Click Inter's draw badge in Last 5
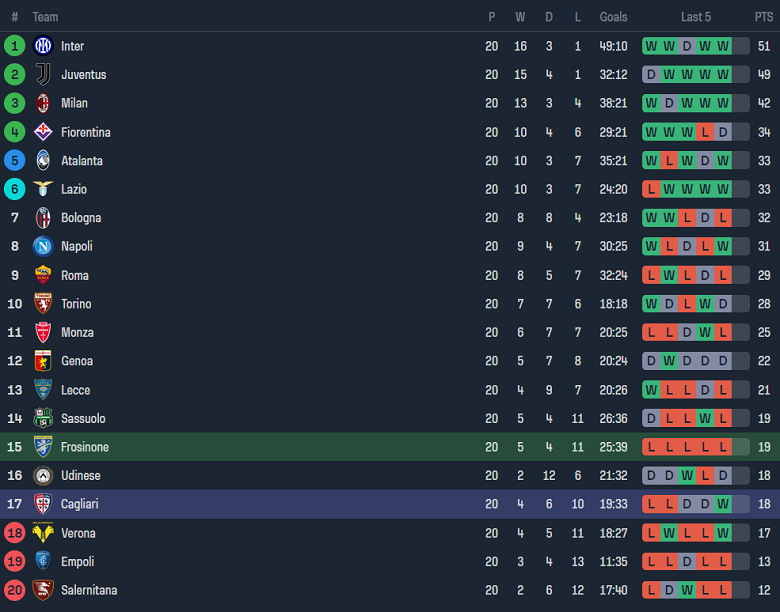The width and height of the screenshot is (780, 612). pyautogui.click(x=687, y=46)
